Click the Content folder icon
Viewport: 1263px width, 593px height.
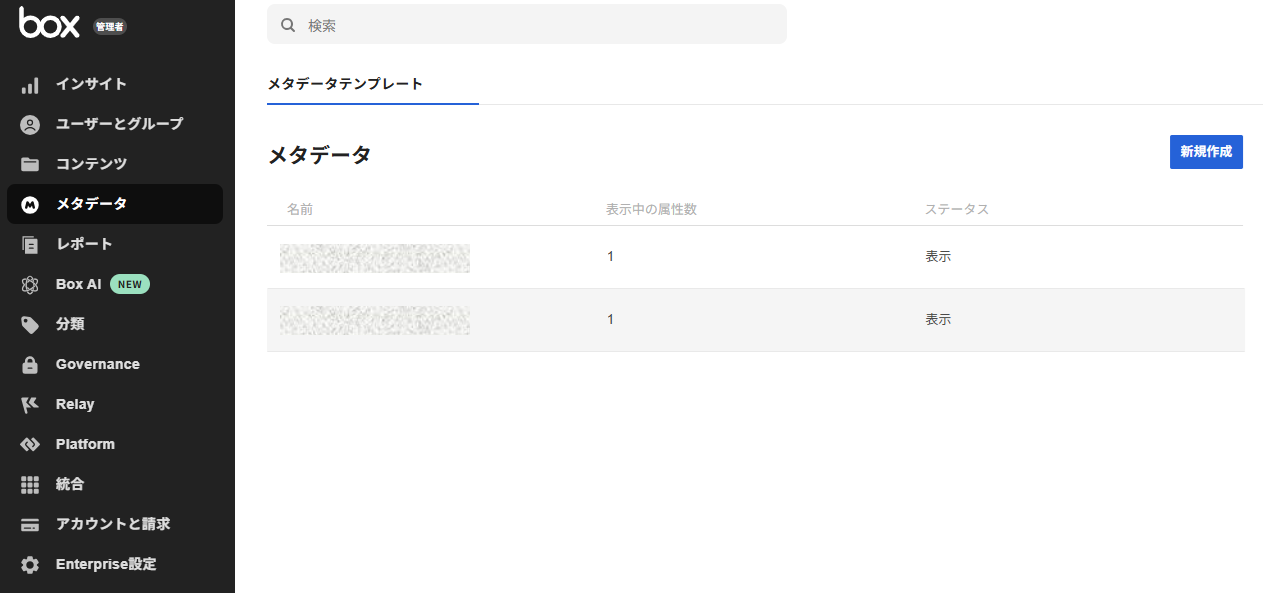tap(30, 165)
